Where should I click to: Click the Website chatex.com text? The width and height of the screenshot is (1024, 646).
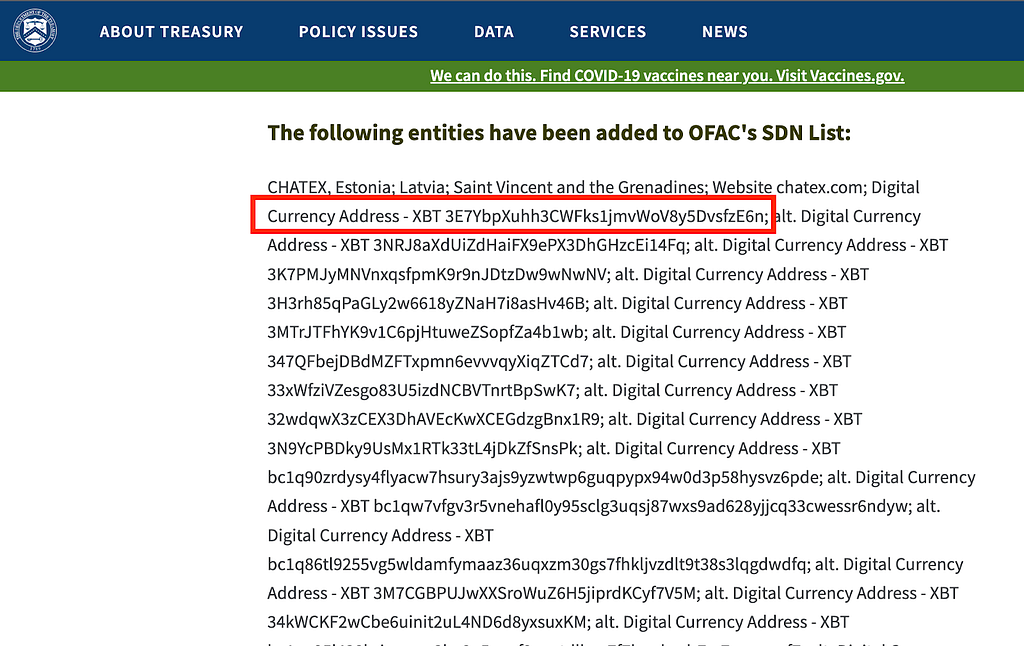point(788,187)
